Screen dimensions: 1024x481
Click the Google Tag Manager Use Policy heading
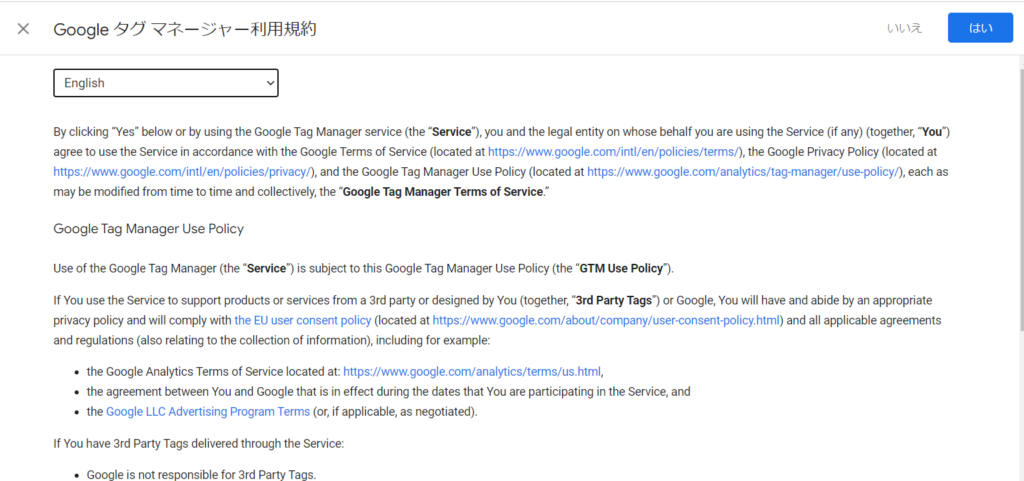148,229
